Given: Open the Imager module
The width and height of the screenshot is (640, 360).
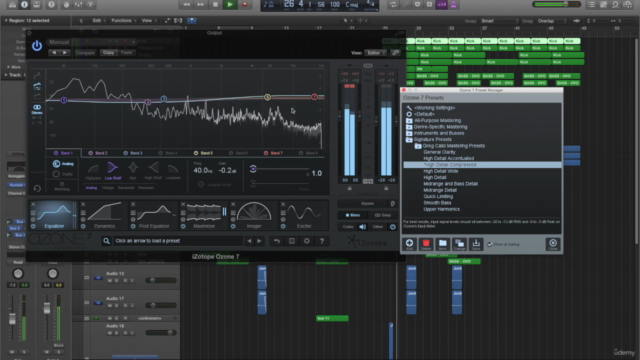Looking at the screenshot, I should 254,215.
